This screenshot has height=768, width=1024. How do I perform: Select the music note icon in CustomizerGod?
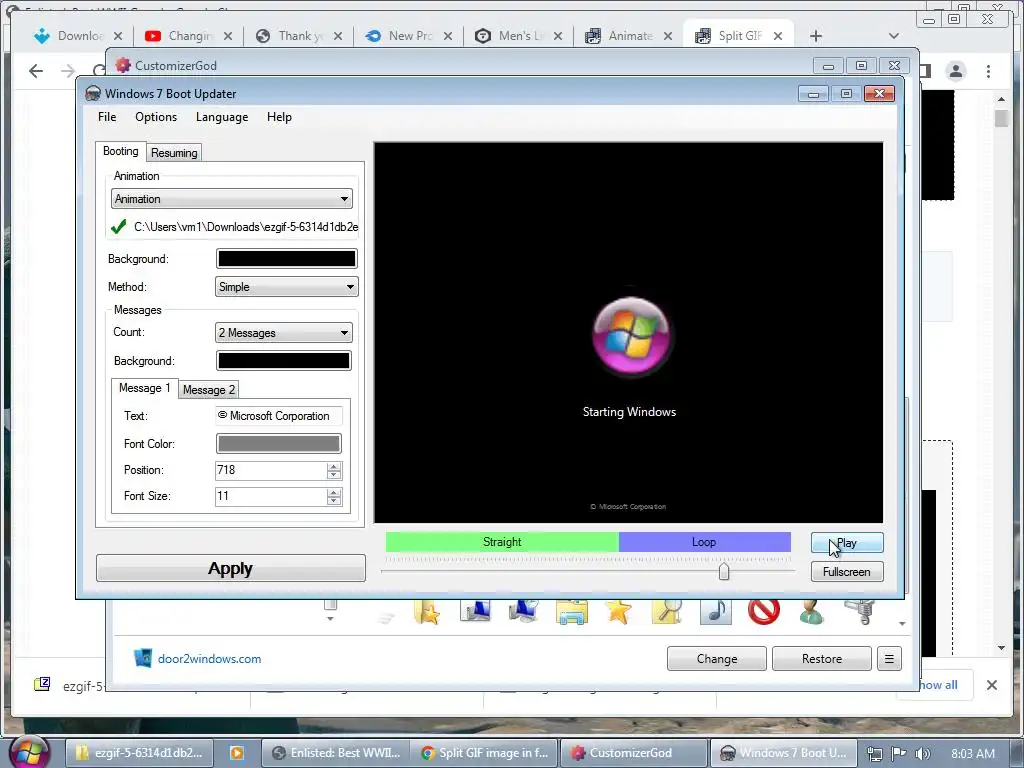[716, 611]
